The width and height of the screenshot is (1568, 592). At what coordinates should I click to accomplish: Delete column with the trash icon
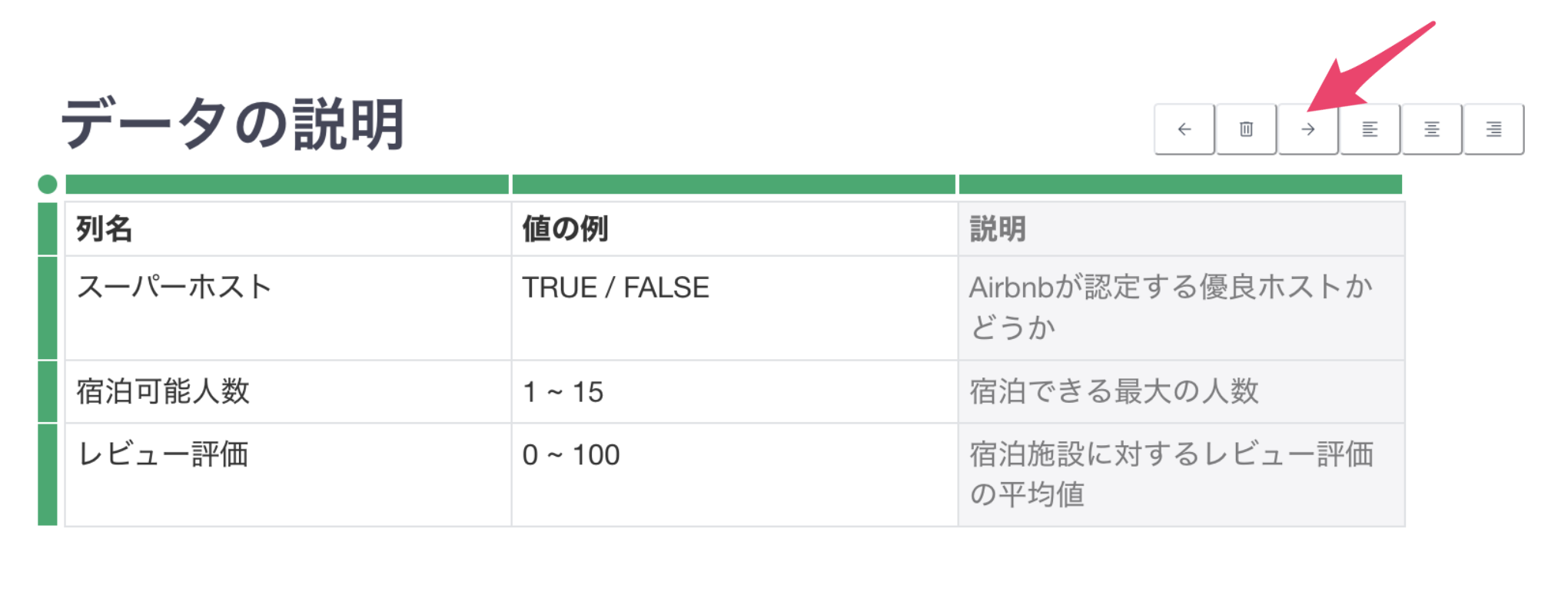(x=1247, y=129)
